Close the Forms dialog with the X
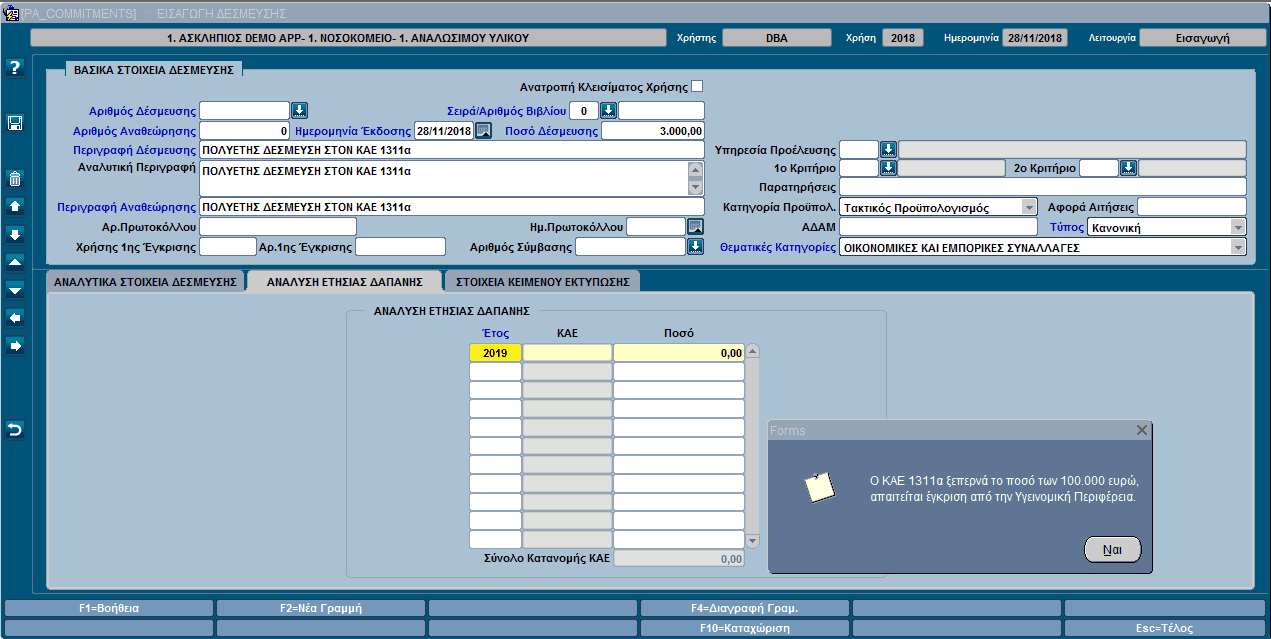The image size is (1271, 639). (x=1142, y=430)
